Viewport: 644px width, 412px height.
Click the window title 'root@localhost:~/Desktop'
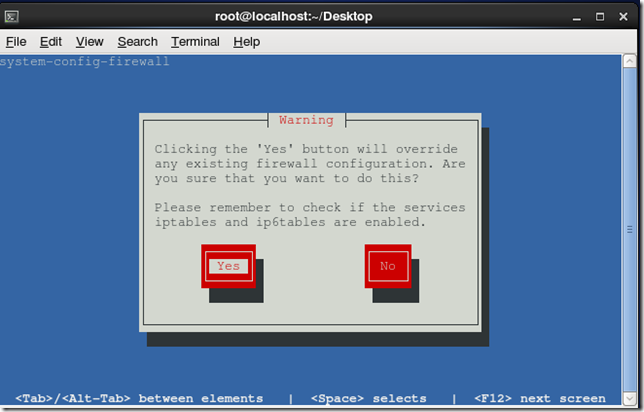coord(294,16)
